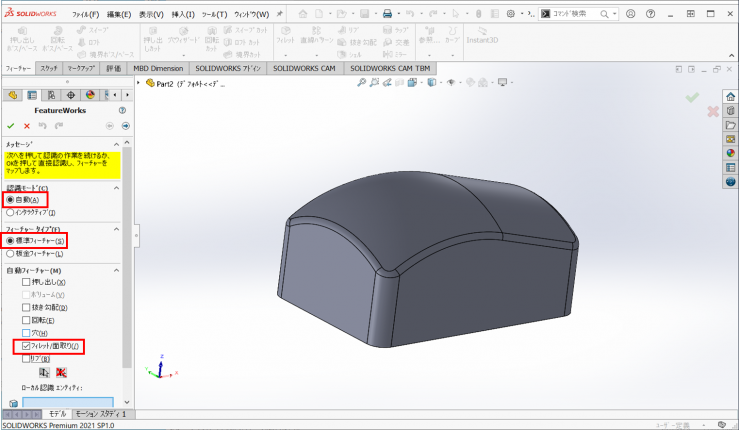This screenshot has width=739, height=430.
Task: Open the DimXpert crosshair manager tab
Action: [70, 94]
